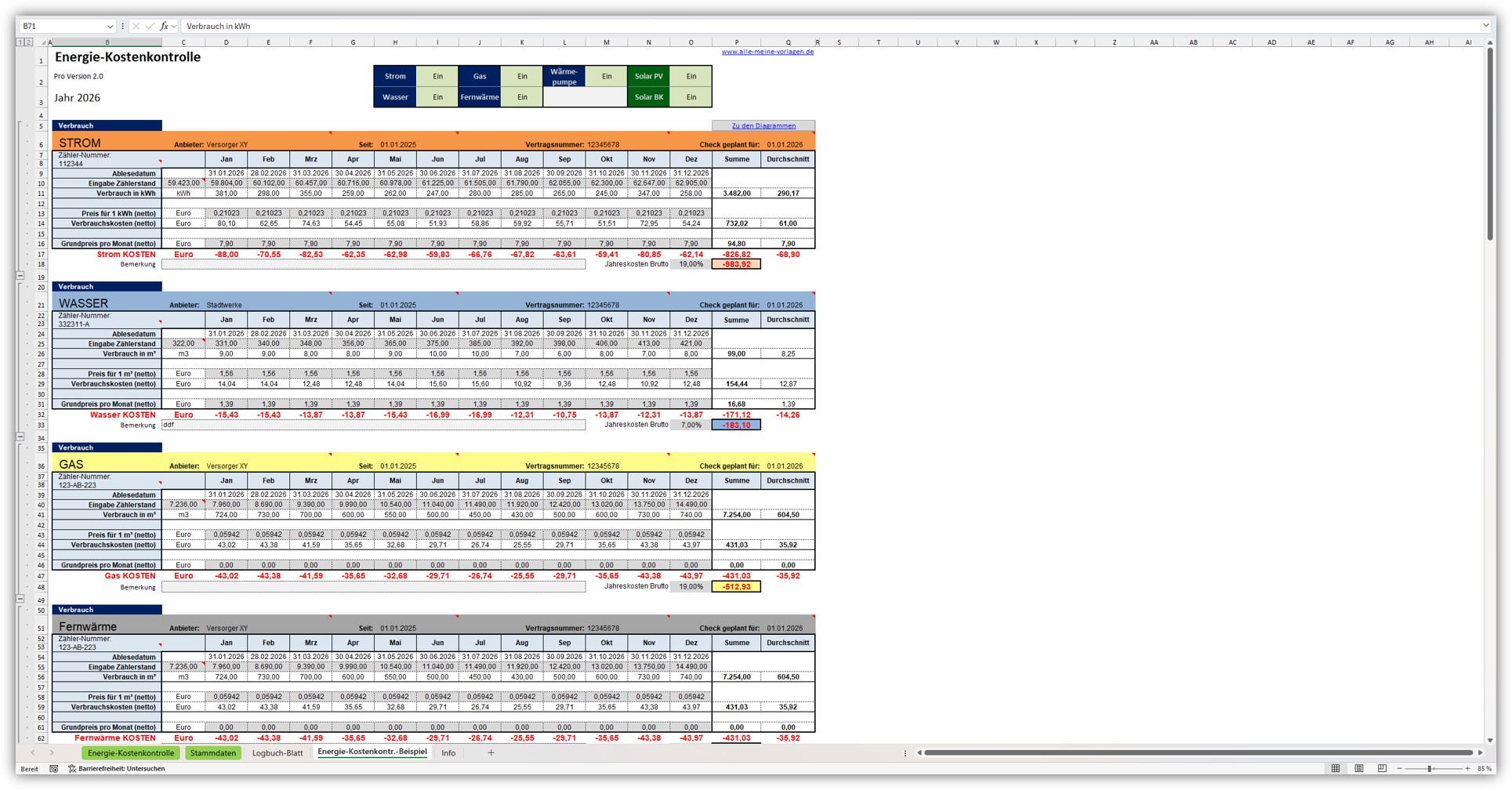Click the zoom slider handle
Screen dimensions: 1512x790
click(1430, 769)
